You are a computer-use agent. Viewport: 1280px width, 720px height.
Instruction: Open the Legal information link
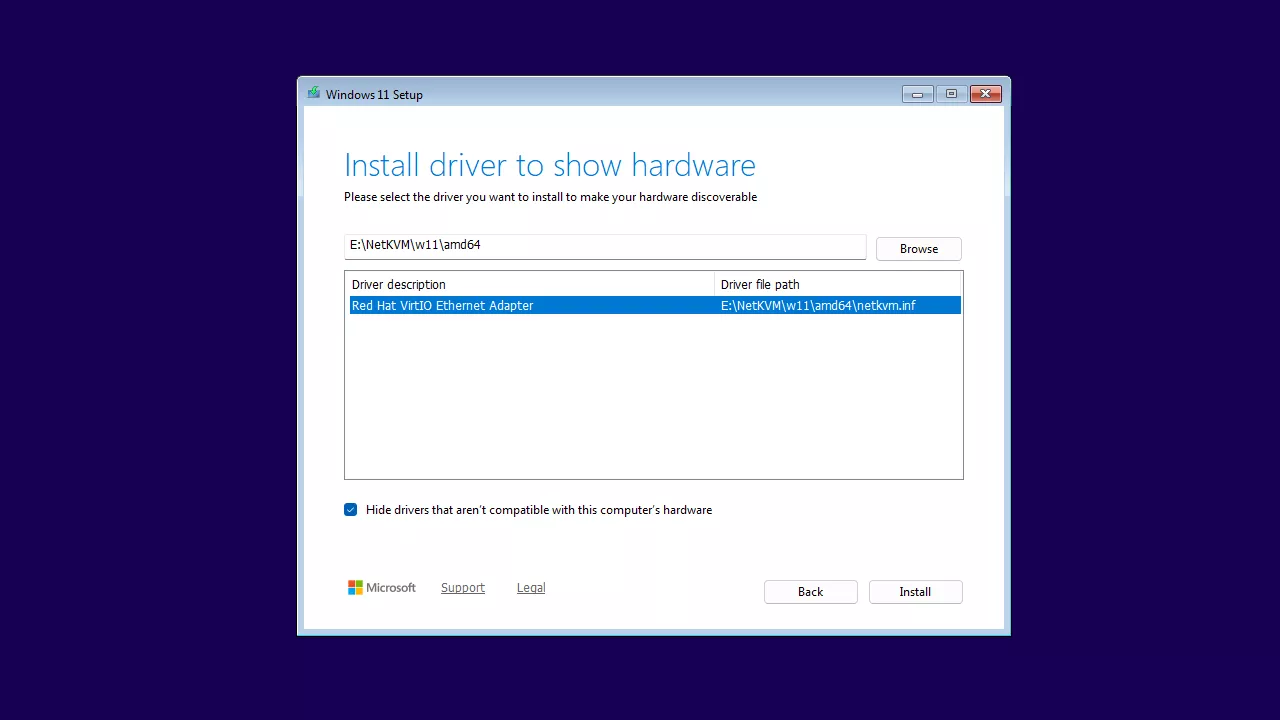(530, 587)
